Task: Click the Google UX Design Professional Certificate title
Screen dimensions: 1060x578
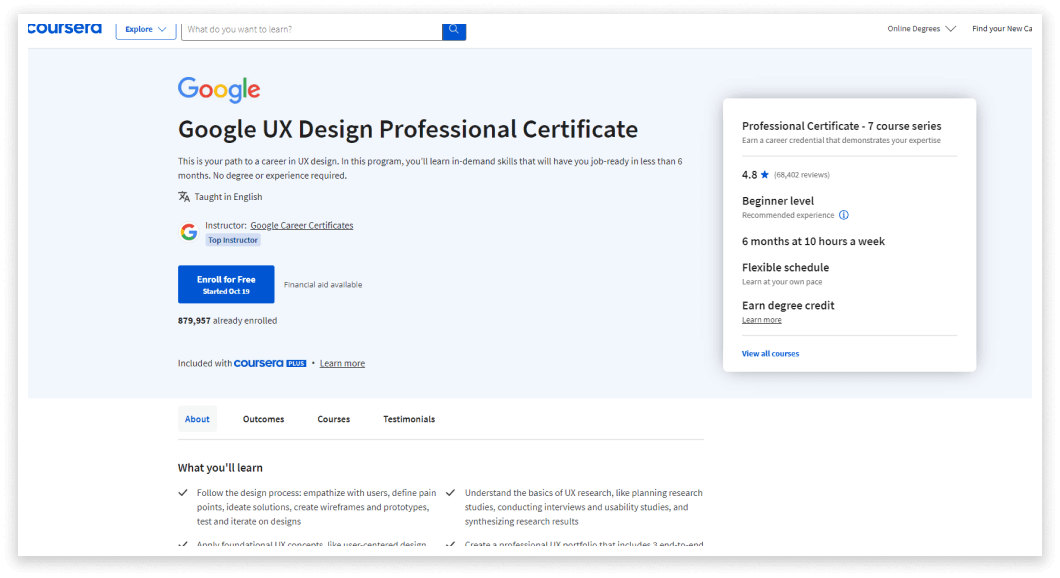Action: [x=408, y=129]
